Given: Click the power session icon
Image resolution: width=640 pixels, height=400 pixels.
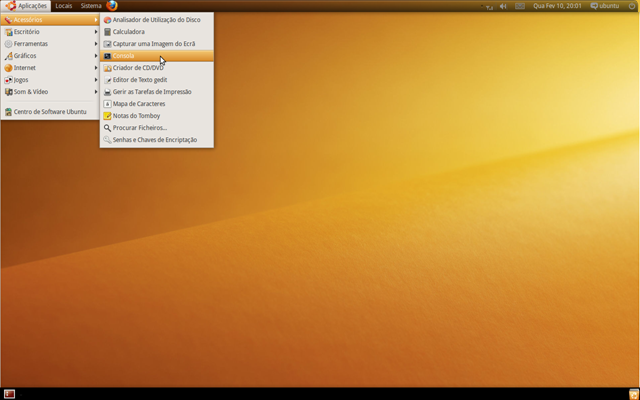Looking at the screenshot, I should pyautogui.click(x=632, y=6).
